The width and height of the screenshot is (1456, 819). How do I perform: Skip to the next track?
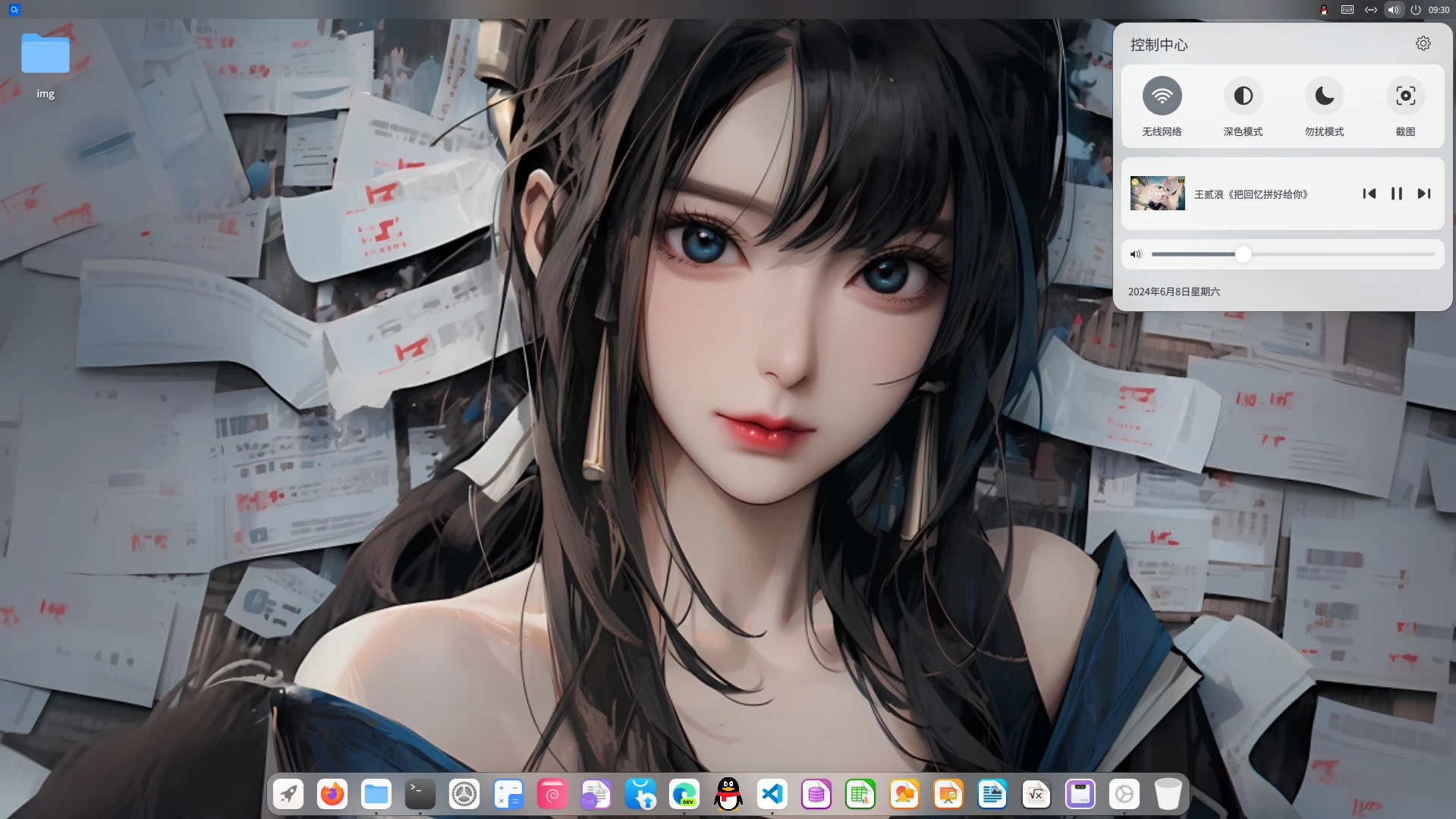click(1423, 194)
